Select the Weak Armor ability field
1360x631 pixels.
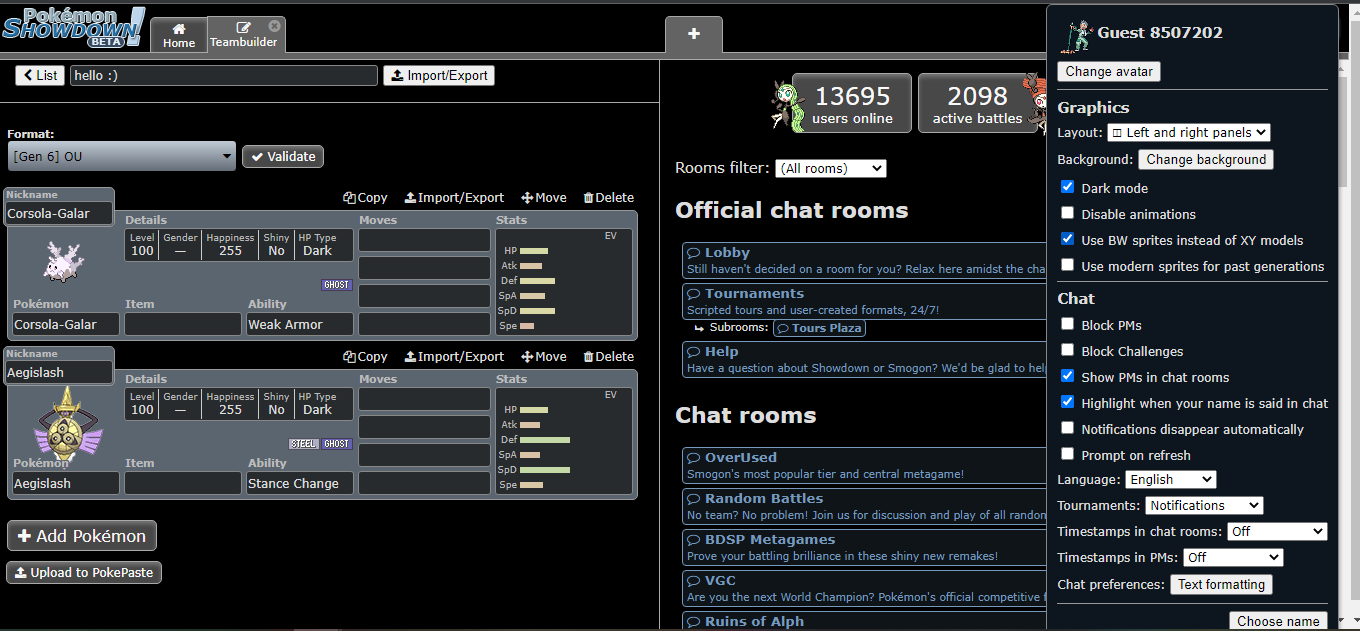coord(300,324)
